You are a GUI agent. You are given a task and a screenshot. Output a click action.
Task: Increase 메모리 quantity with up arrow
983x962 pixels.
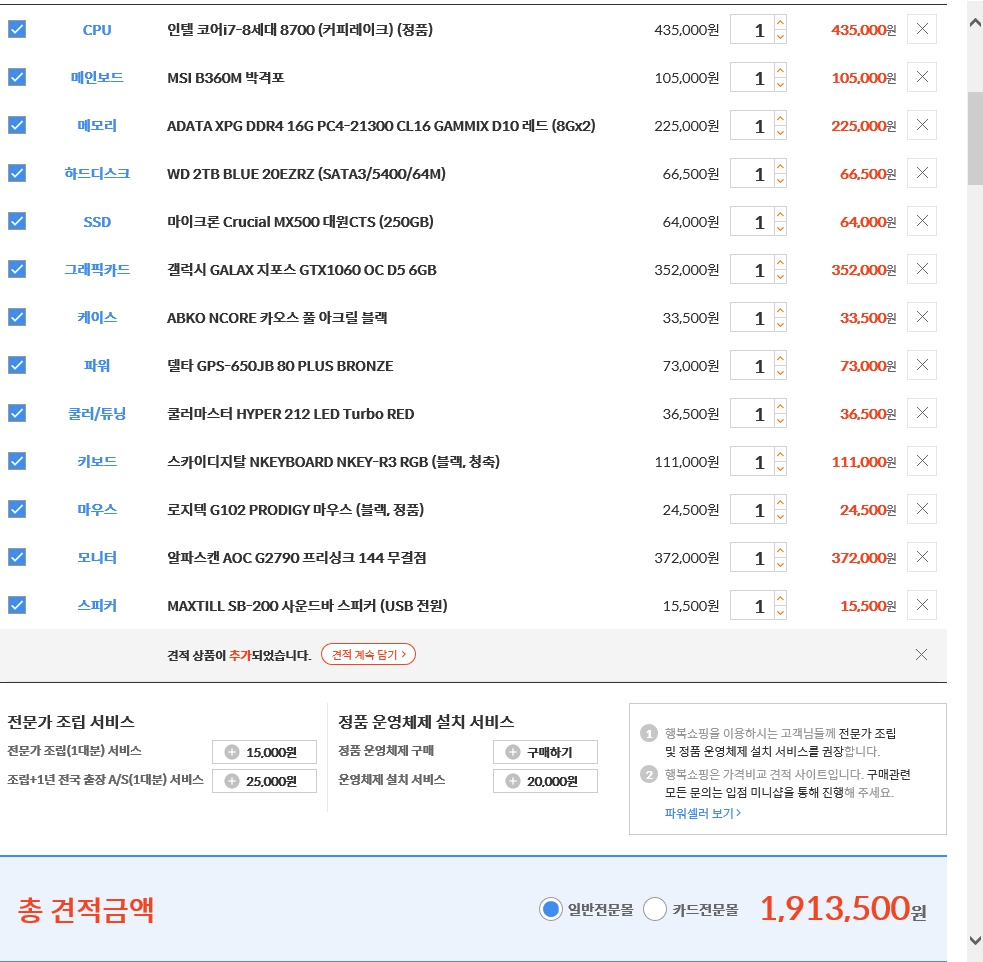(x=781, y=118)
